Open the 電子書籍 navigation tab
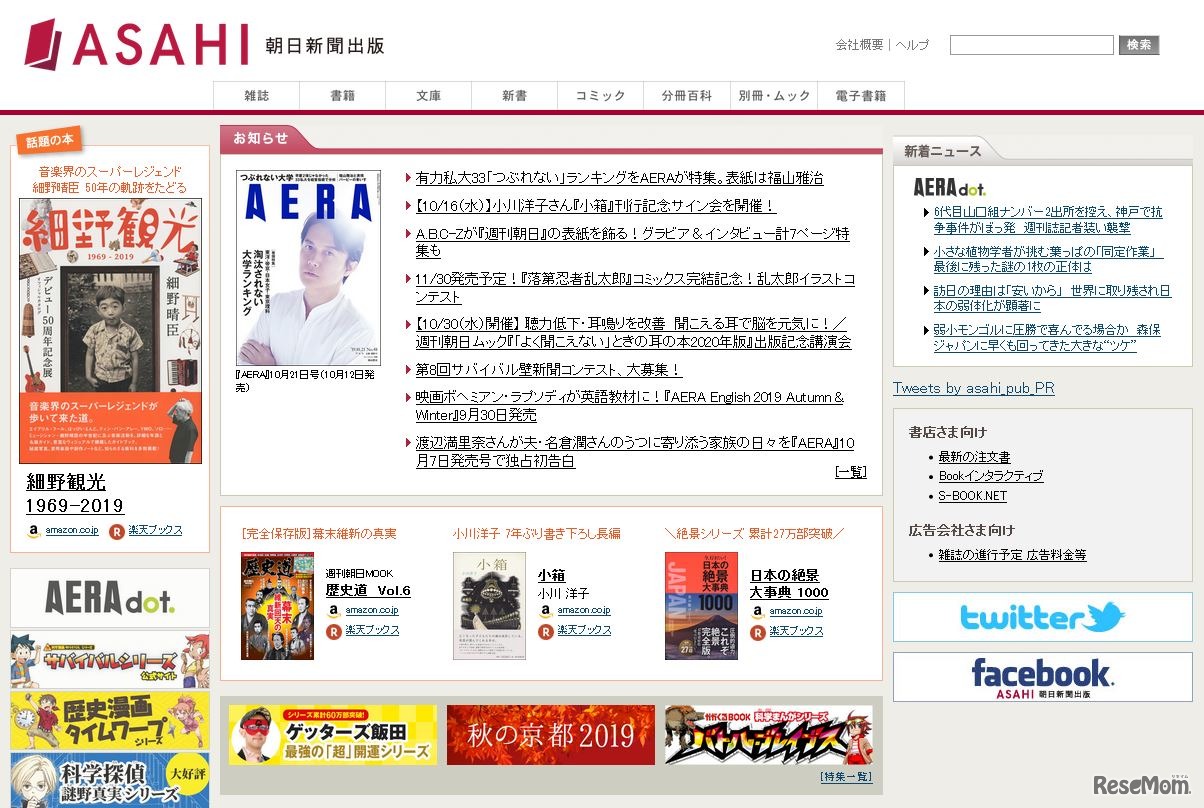 [x=861, y=96]
